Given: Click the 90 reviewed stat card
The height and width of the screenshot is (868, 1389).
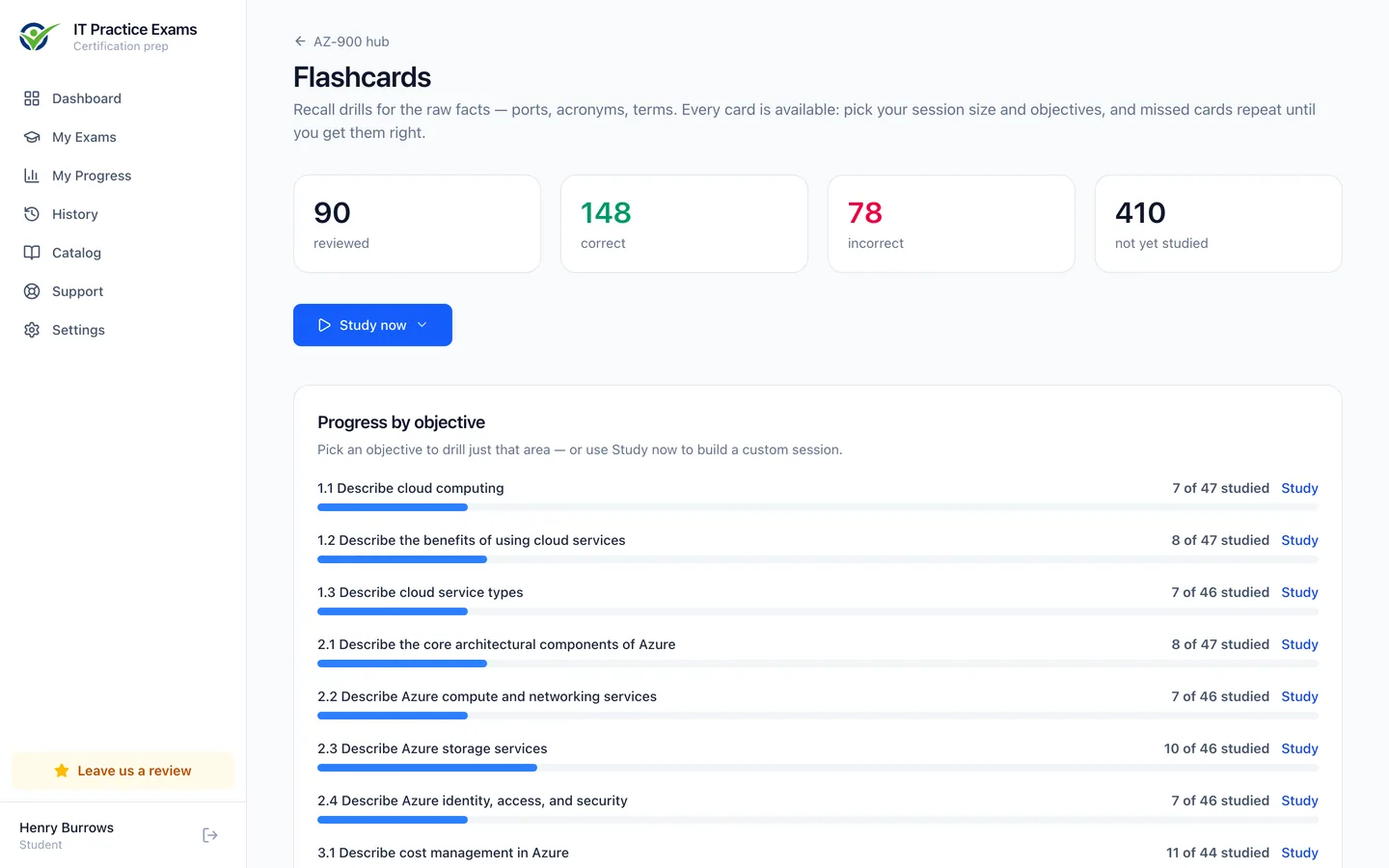Looking at the screenshot, I should [x=417, y=224].
